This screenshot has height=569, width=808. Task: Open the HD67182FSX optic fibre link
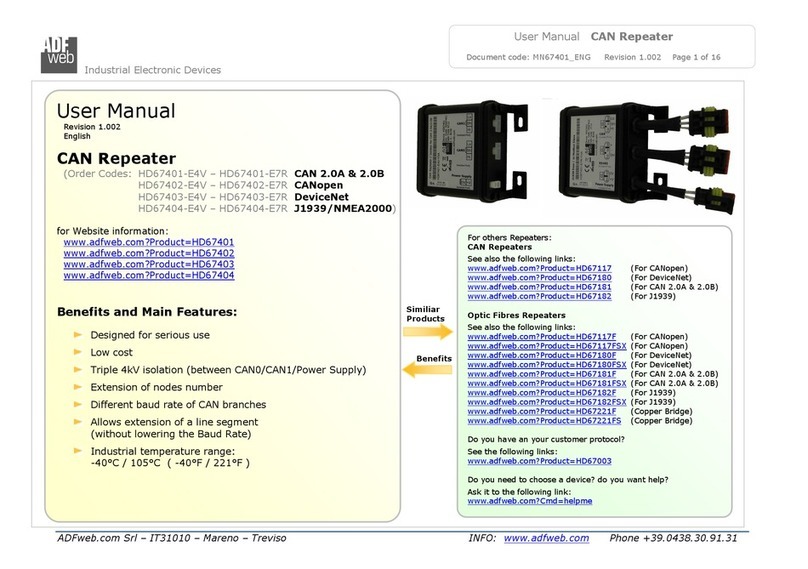[547, 401]
